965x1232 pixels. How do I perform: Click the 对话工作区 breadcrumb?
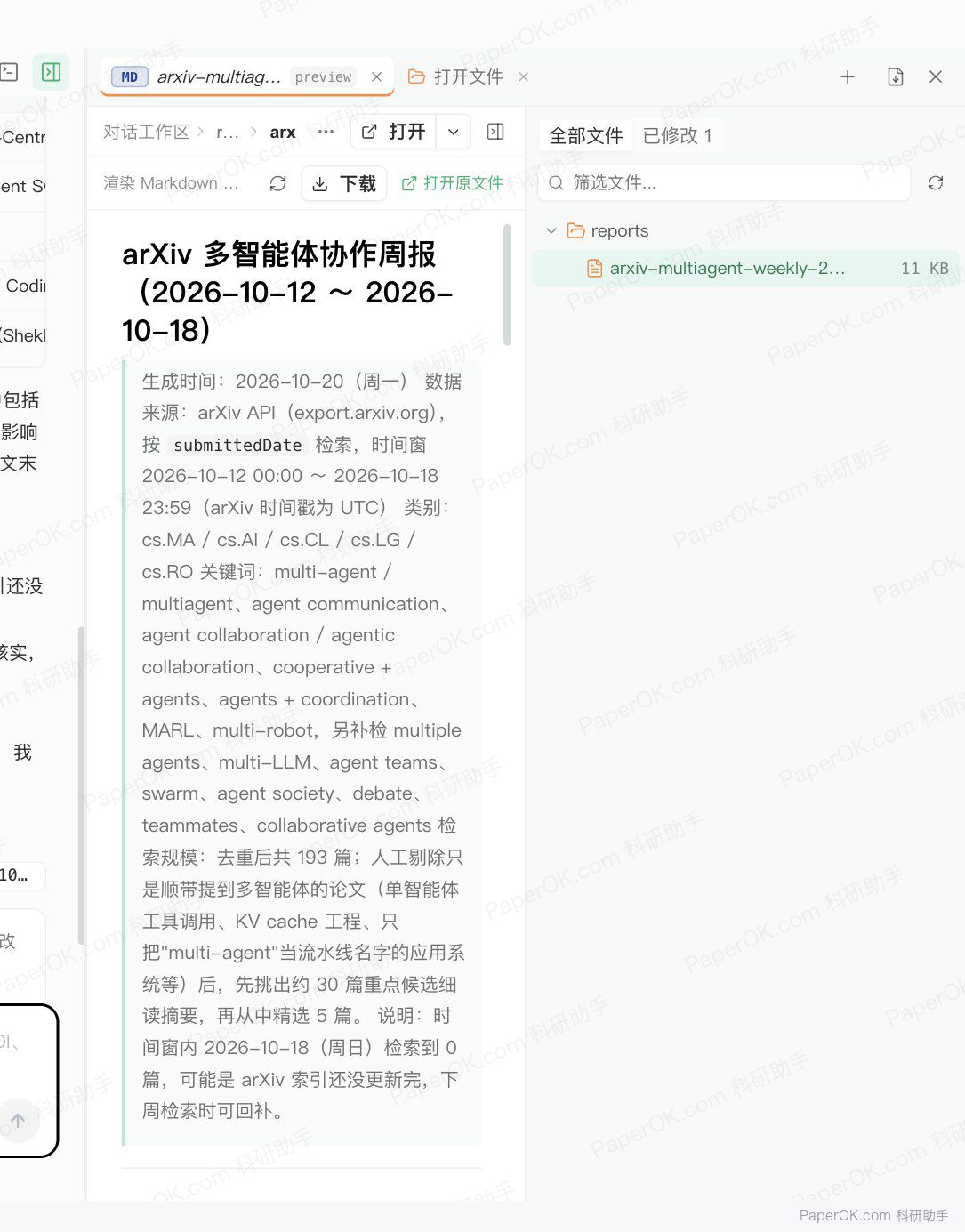(146, 132)
